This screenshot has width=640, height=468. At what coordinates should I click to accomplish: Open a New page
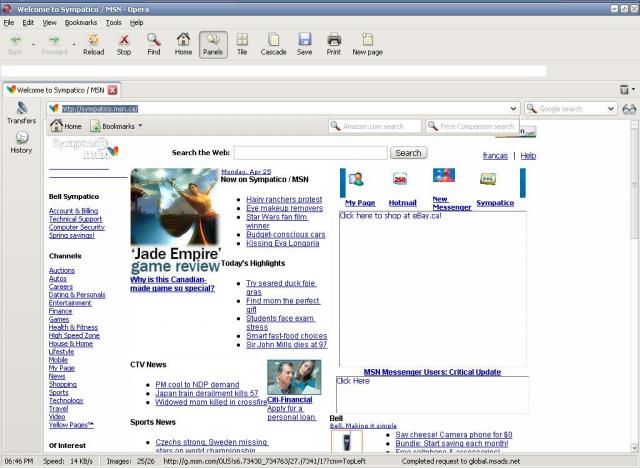point(367,44)
